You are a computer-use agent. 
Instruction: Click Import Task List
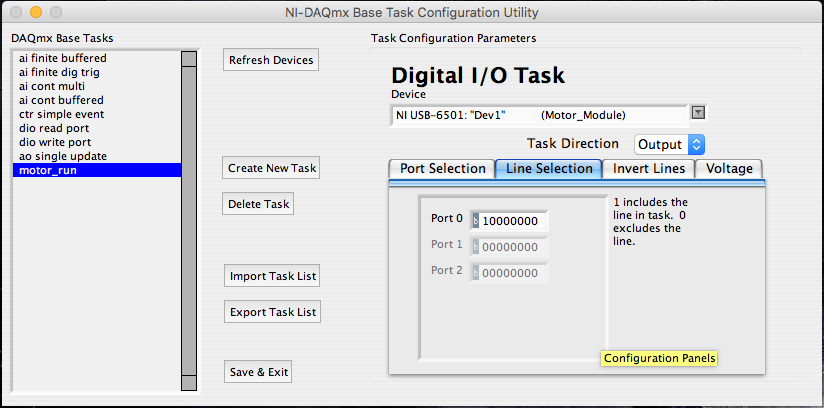272,276
